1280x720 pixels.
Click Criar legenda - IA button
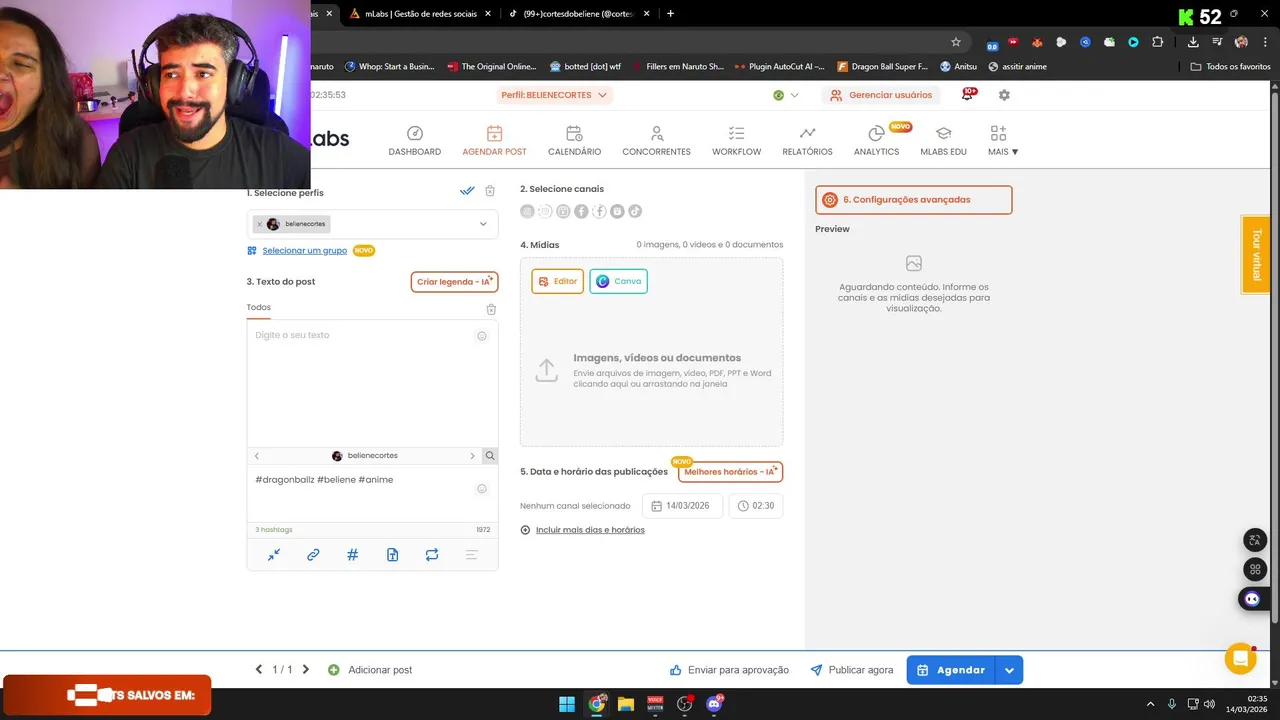click(454, 282)
